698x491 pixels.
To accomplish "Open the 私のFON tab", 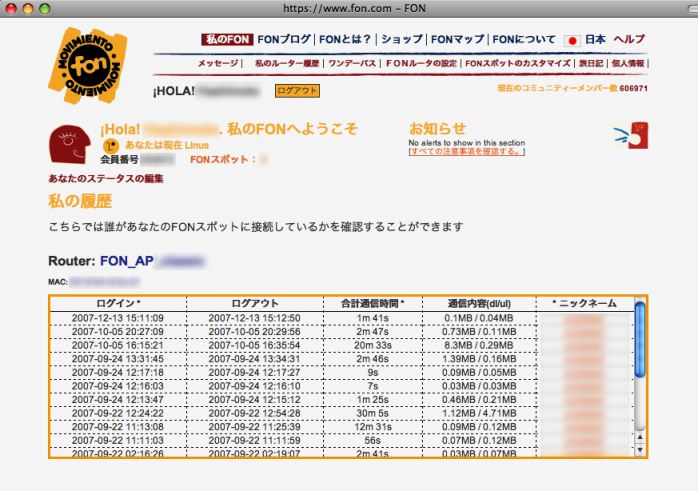I will pos(226,39).
